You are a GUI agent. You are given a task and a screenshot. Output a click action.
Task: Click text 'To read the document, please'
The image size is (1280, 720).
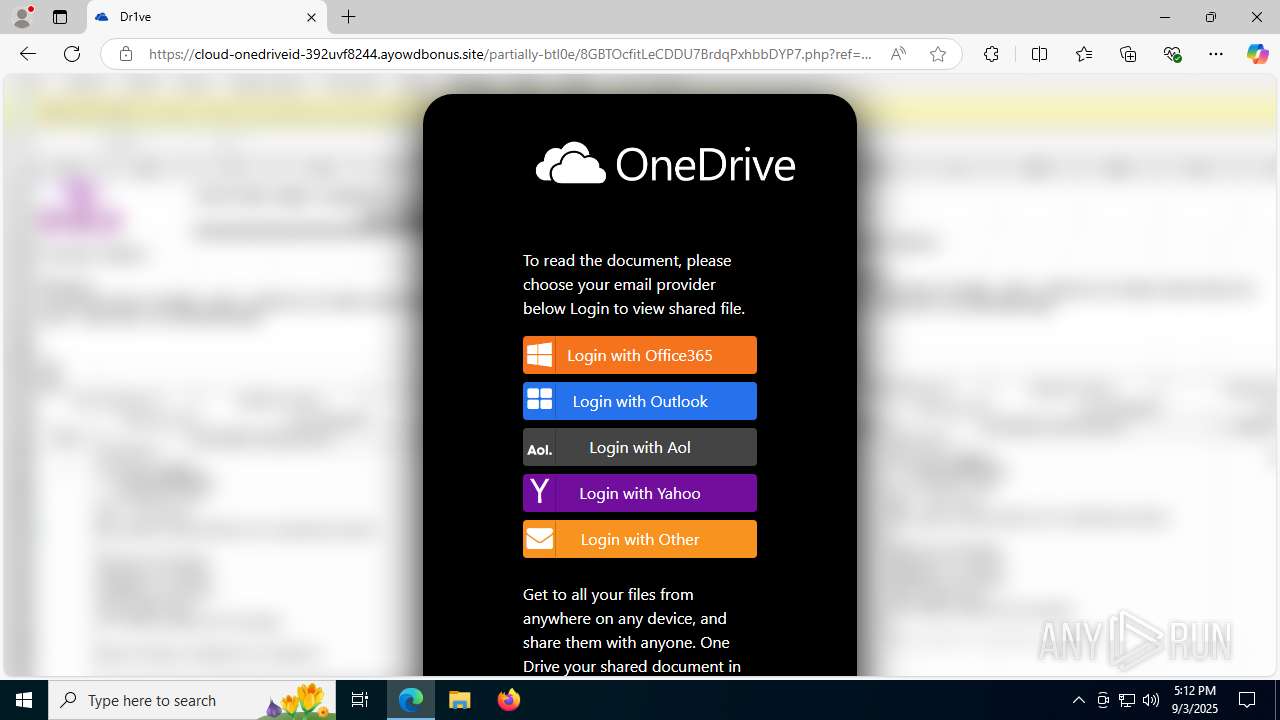627,260
